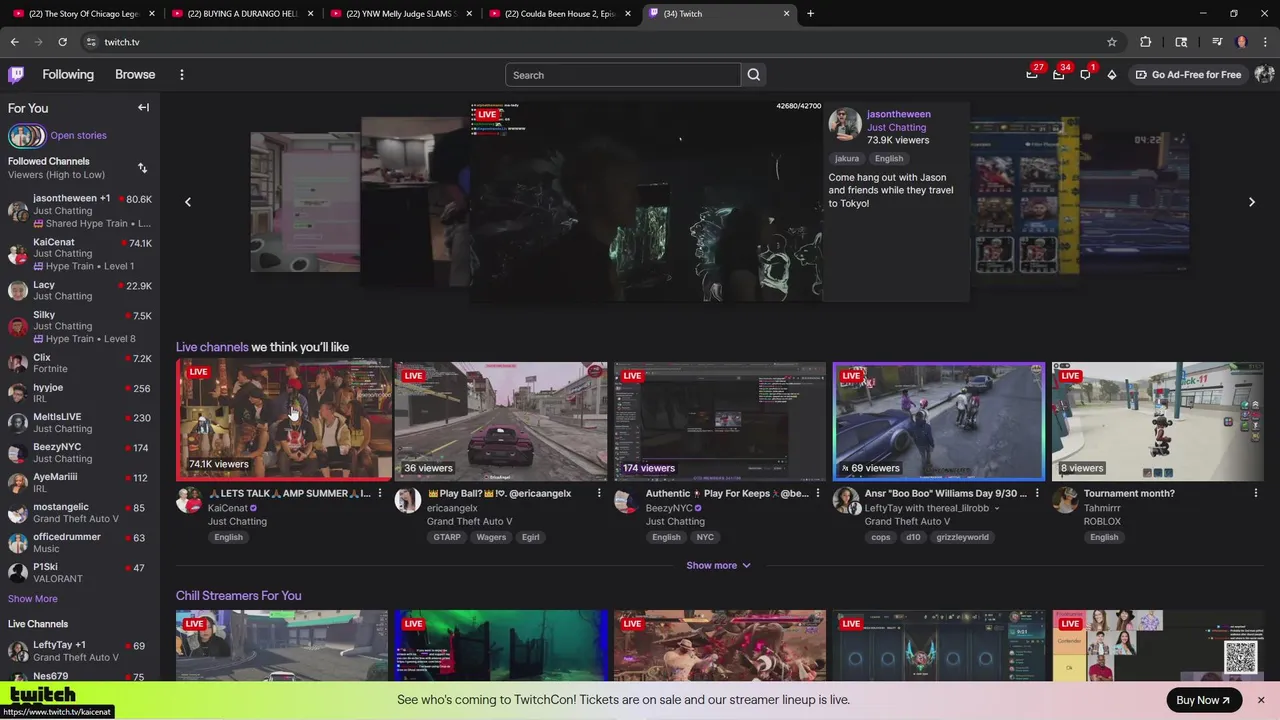Click Just Chatting category in carousel

(896, 127)
